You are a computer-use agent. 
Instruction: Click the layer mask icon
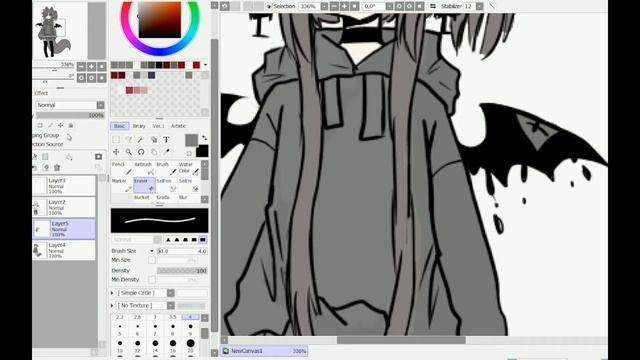[98, 157]
